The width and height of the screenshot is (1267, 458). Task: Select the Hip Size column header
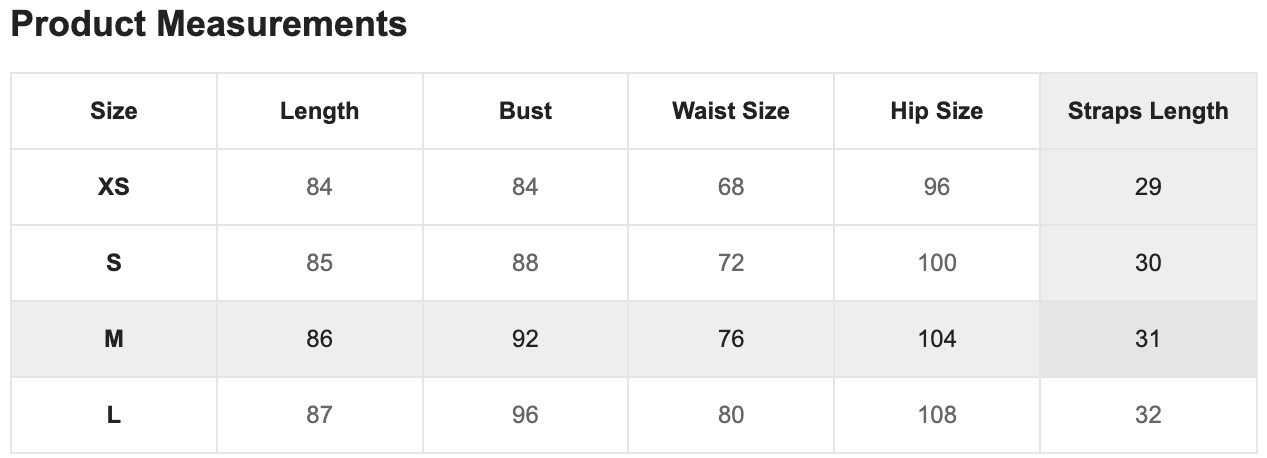pyautogui.click(x=937, y=111)
